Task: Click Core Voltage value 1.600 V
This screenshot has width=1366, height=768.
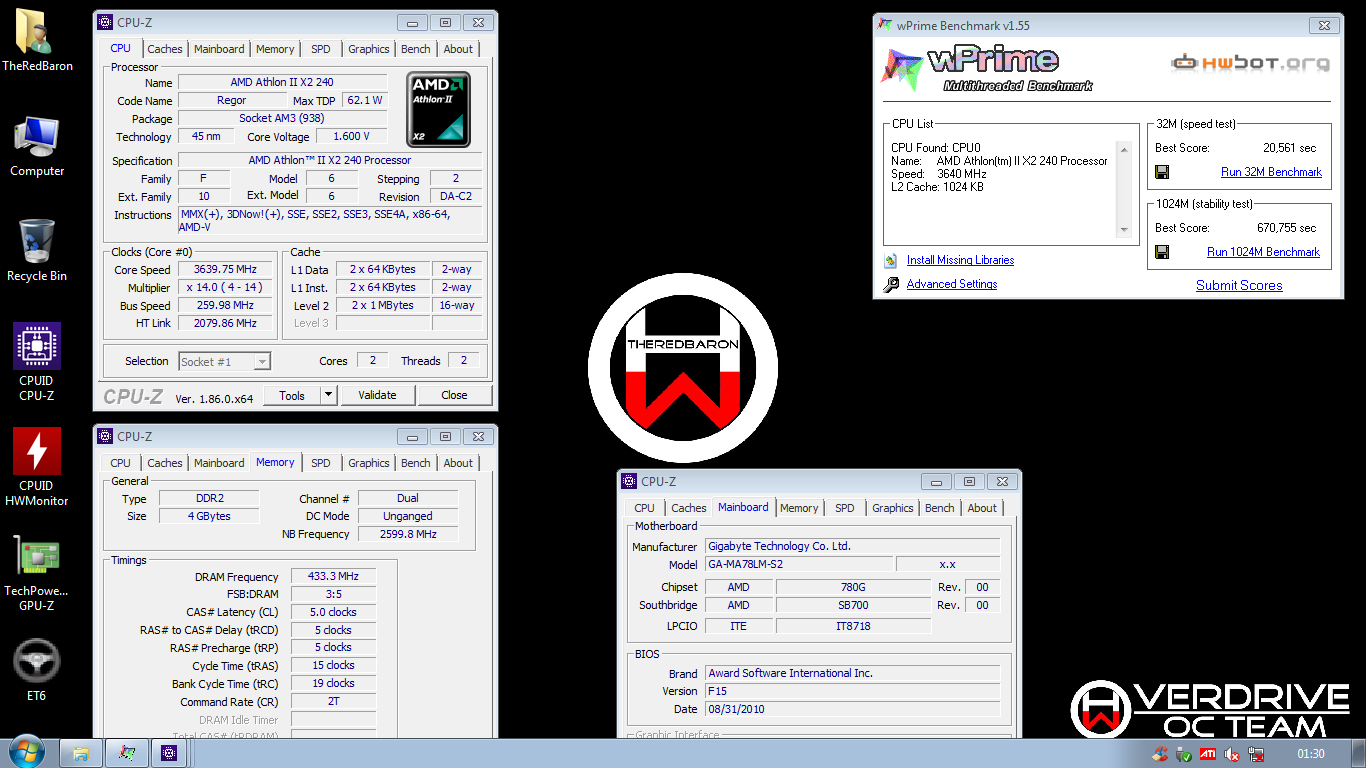Action: tap(351, 136)
